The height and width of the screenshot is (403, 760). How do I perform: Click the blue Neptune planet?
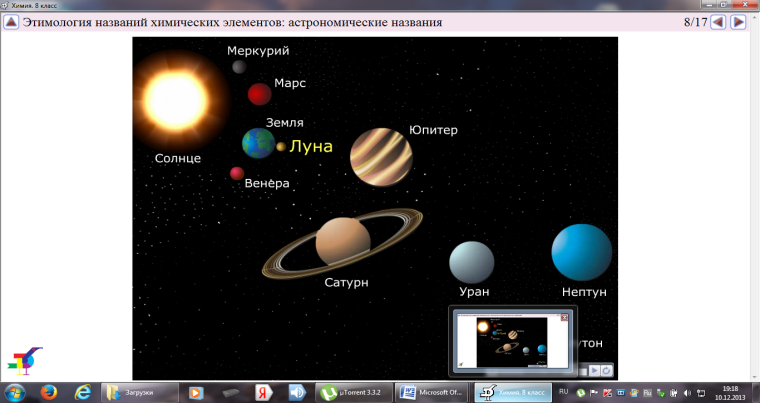581,252
